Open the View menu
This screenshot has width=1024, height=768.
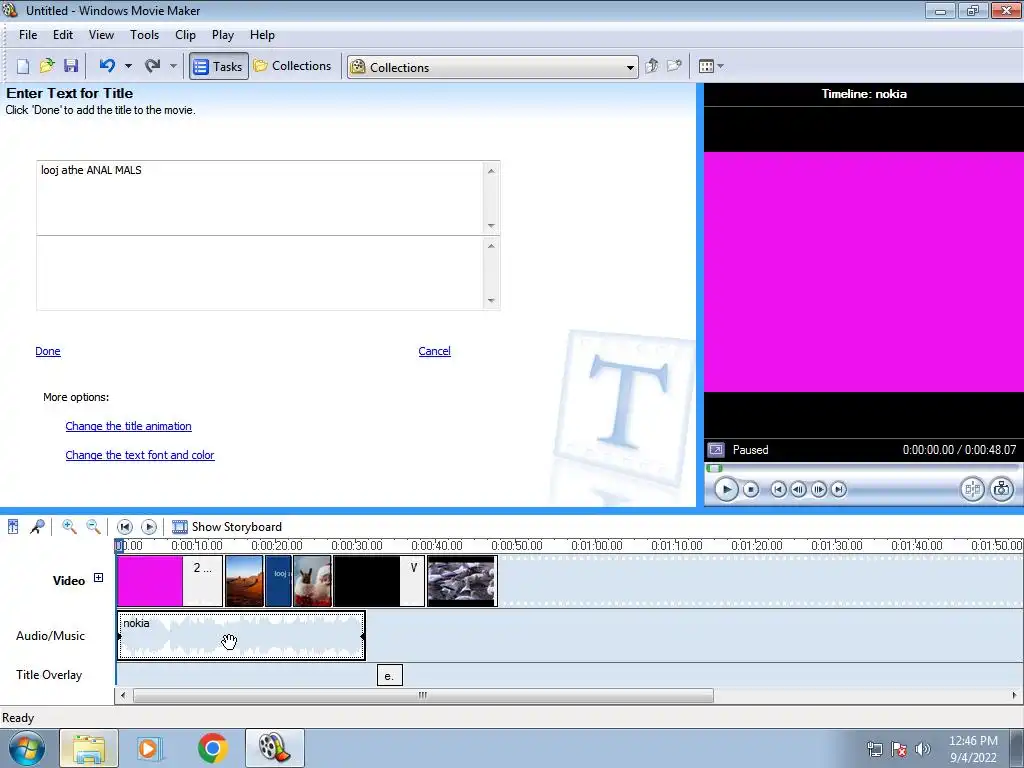(x=101, y=35)
